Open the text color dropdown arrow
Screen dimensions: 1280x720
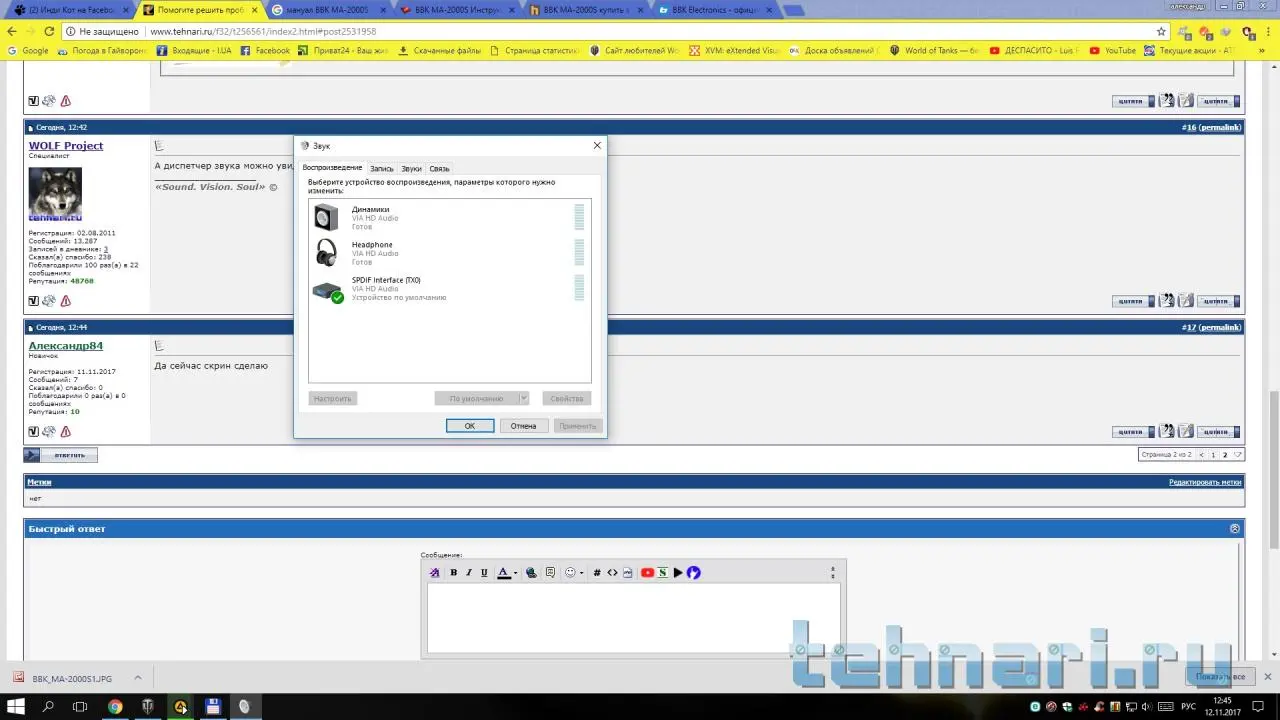point(515,573)
